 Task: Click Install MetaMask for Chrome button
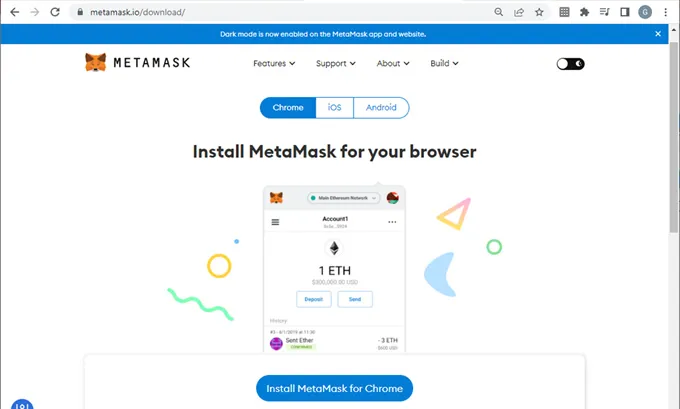[334, 388]
